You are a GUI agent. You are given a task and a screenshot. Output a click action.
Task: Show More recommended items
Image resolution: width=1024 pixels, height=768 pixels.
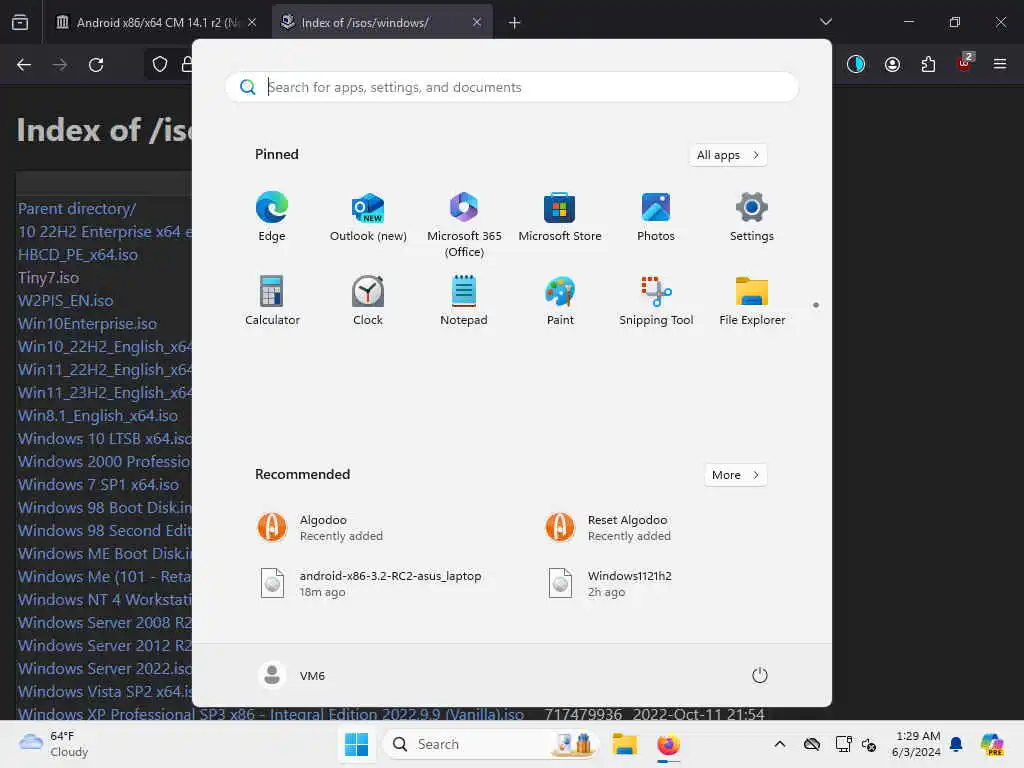pos(735,475)
